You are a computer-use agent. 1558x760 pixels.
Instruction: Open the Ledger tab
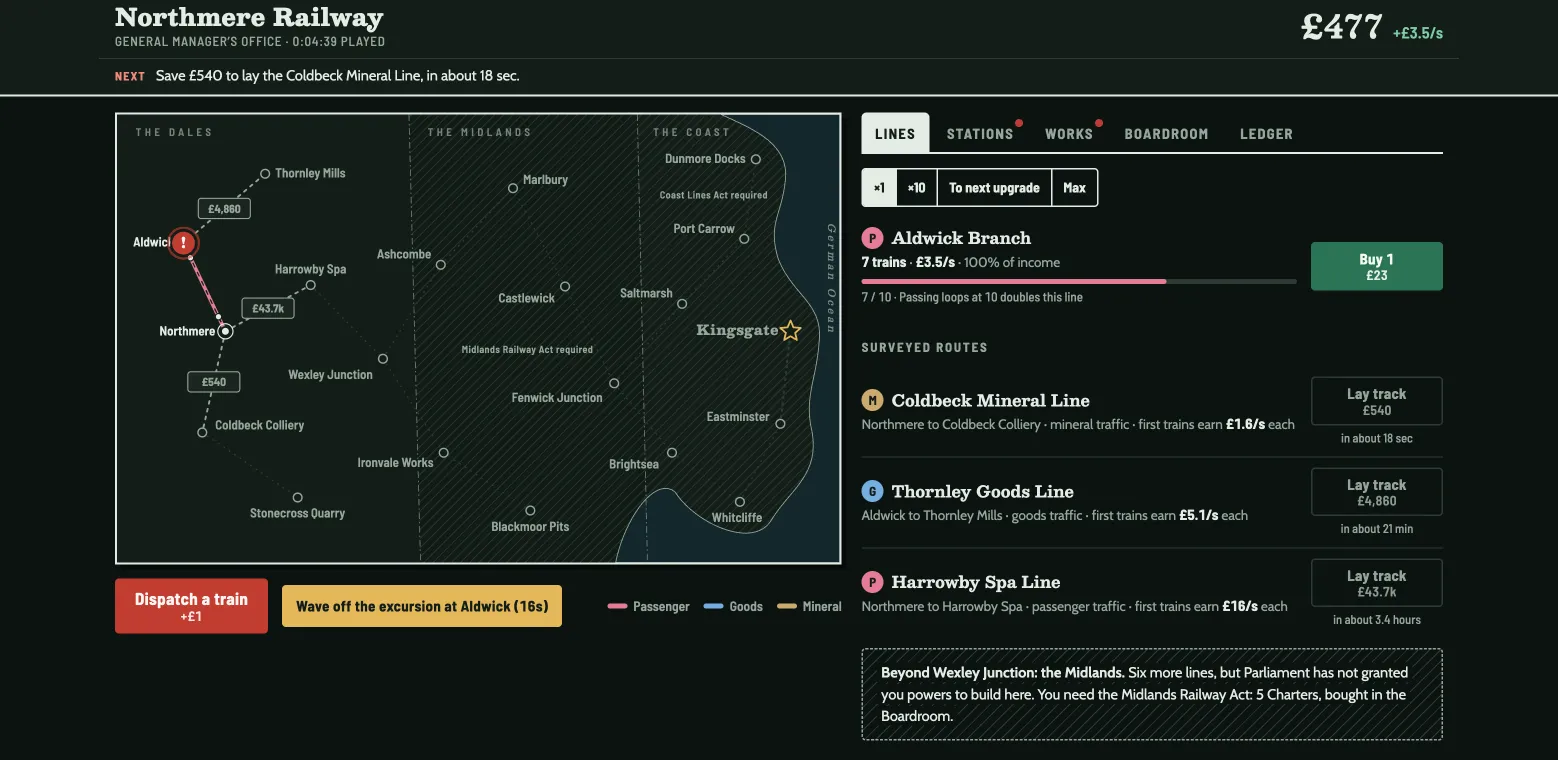pyautogui.click(x=1266, y=133)
